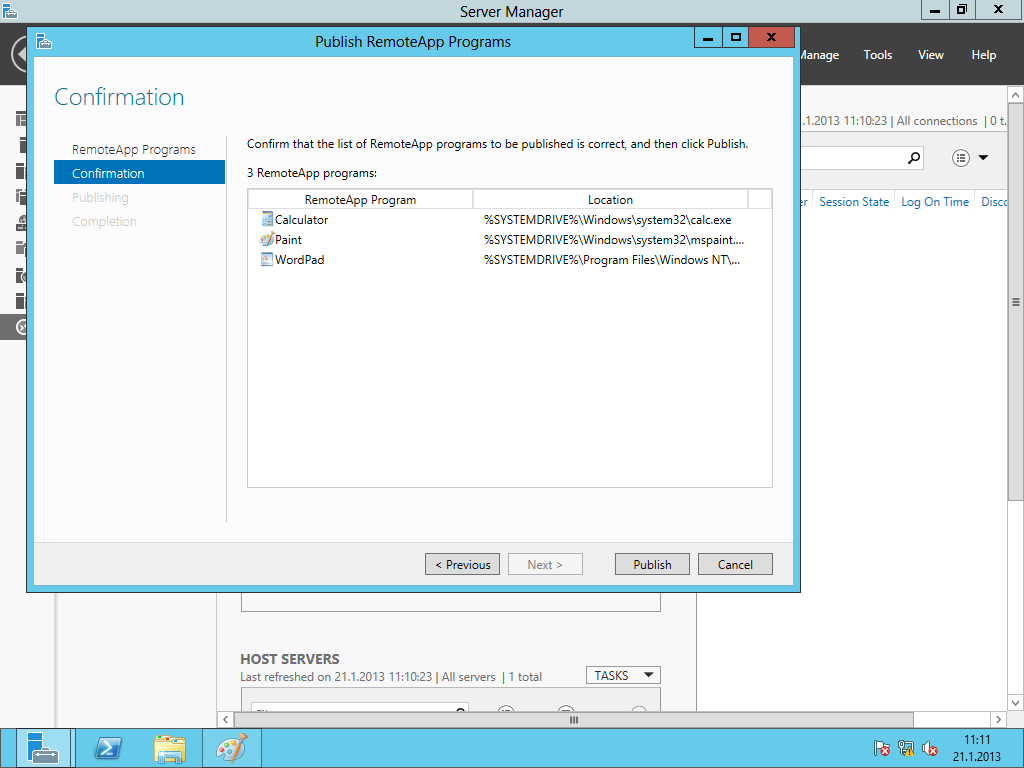
Task: Open PowerShell from the taskbar
Action: [107, 748]
